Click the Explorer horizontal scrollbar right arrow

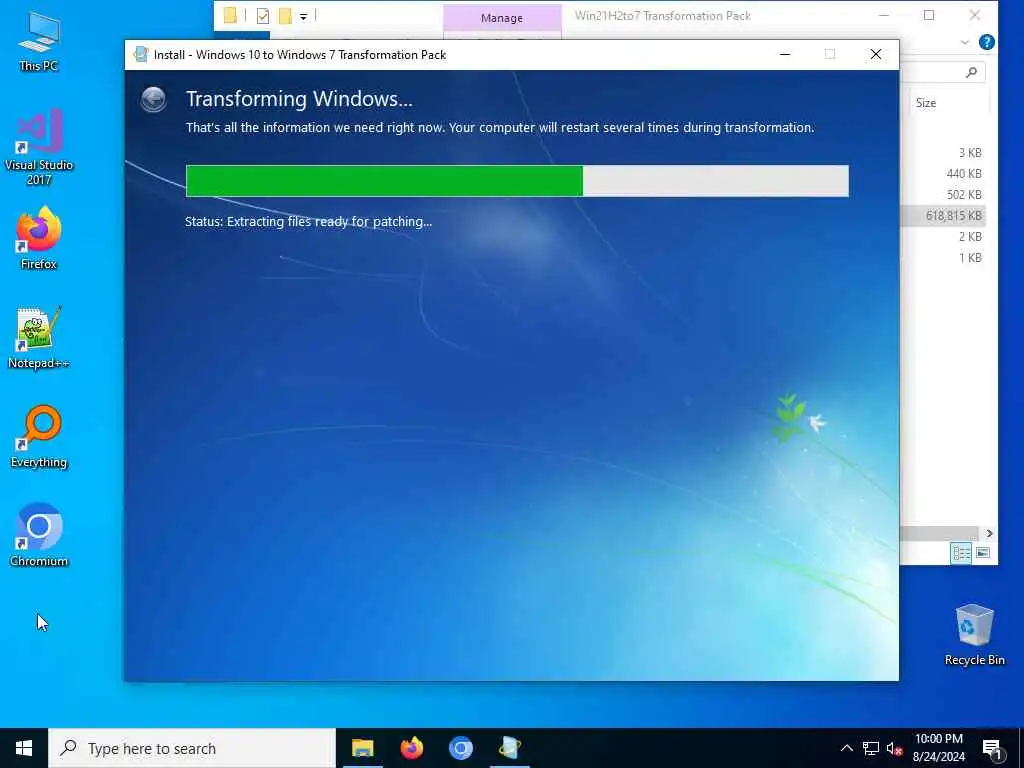point(989,534)
